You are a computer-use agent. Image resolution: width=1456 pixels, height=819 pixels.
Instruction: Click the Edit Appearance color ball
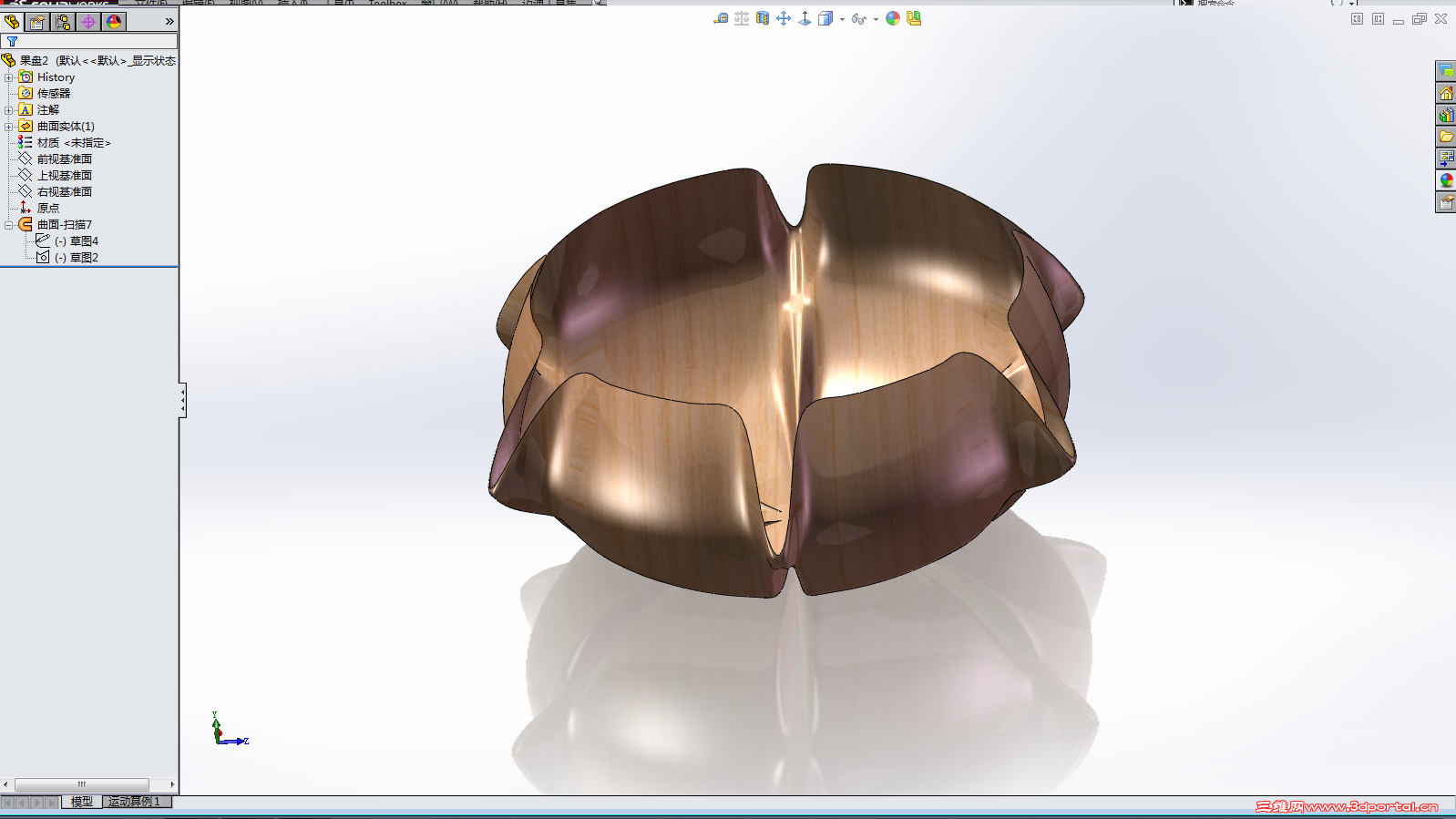point(893,18)
